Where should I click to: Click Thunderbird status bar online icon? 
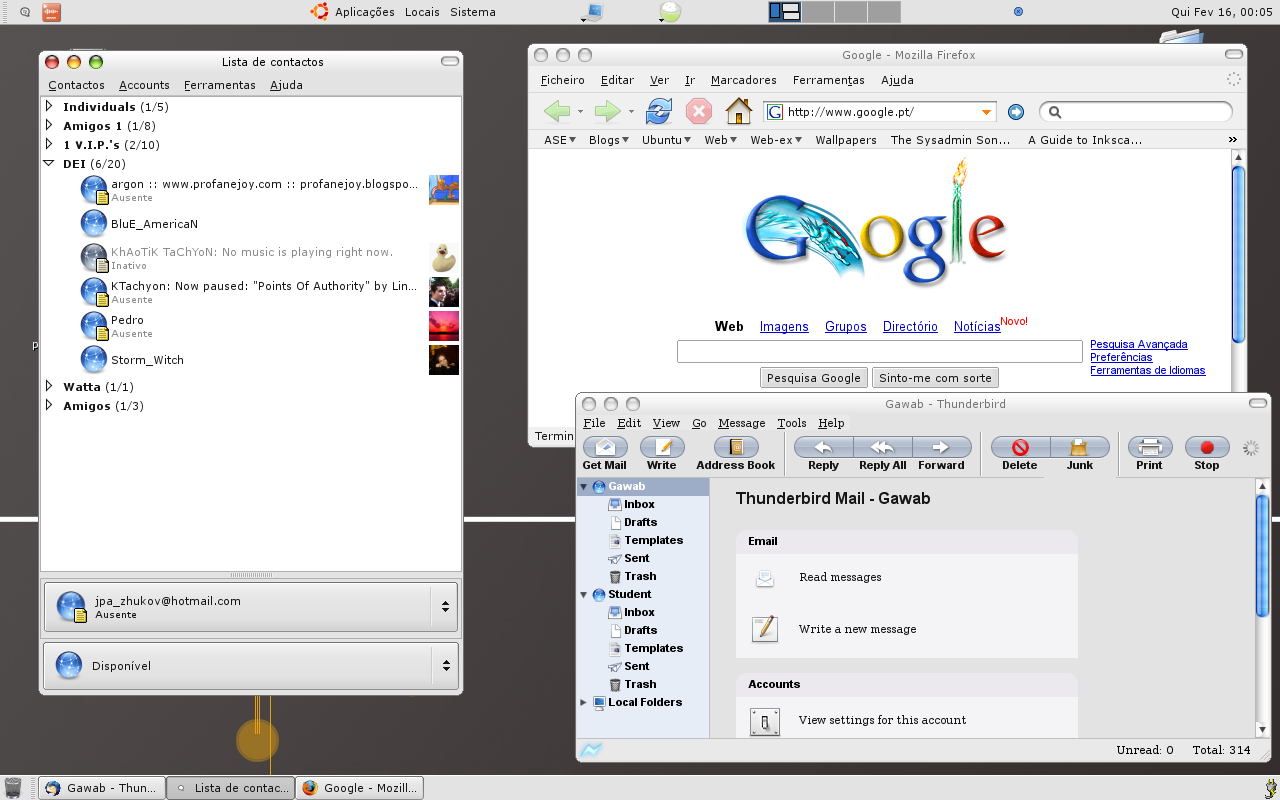[591, 750]
